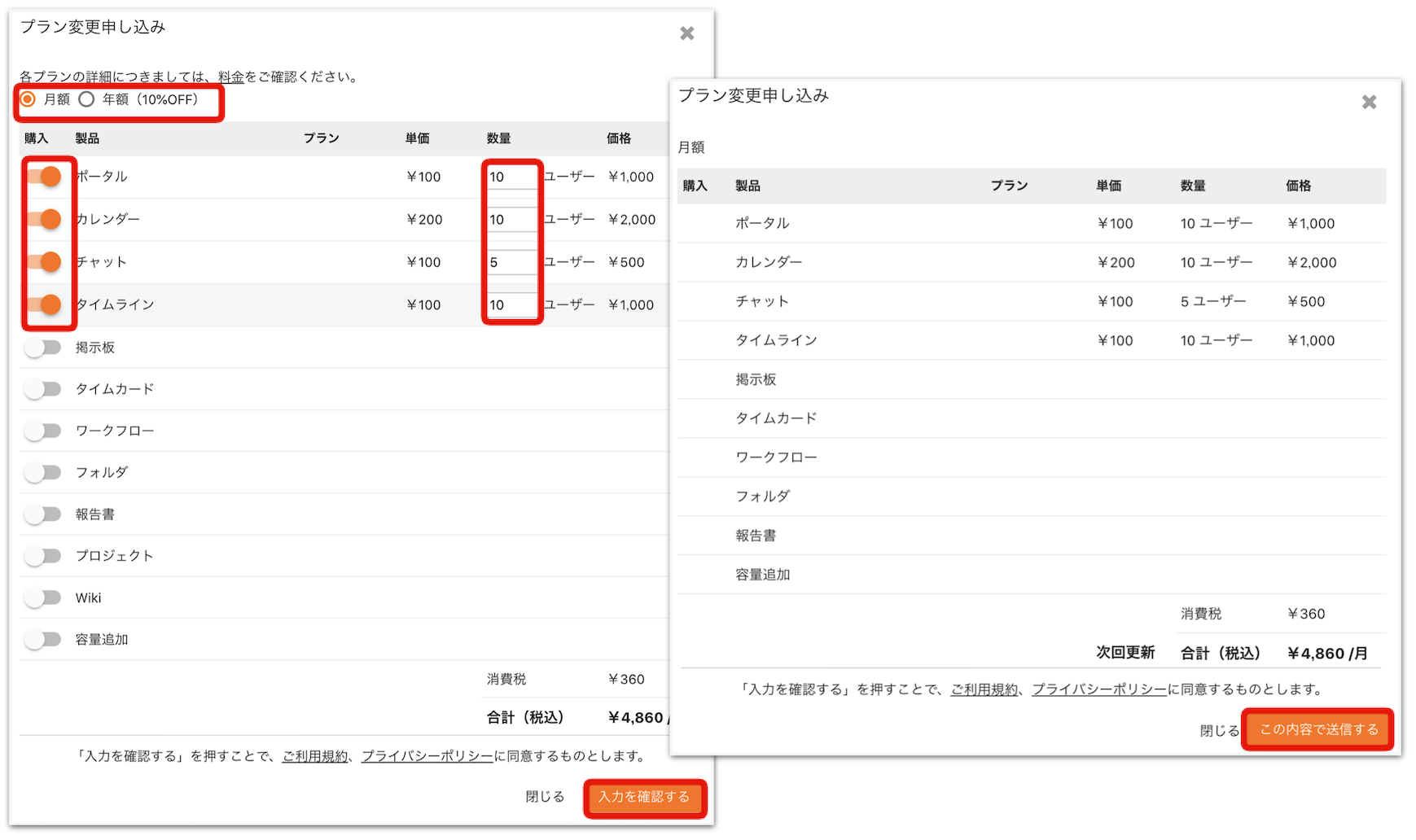The height and width of the screenshot is (840, 1416).
Task: Enable the 容量追加 toggle
Action: (43, 639)
